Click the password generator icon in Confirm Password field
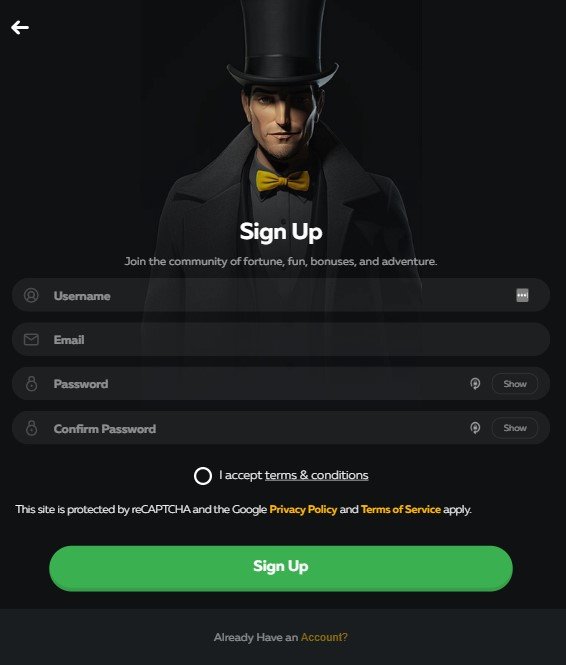Viewport: 566px width, 665px height. point(475,428)
